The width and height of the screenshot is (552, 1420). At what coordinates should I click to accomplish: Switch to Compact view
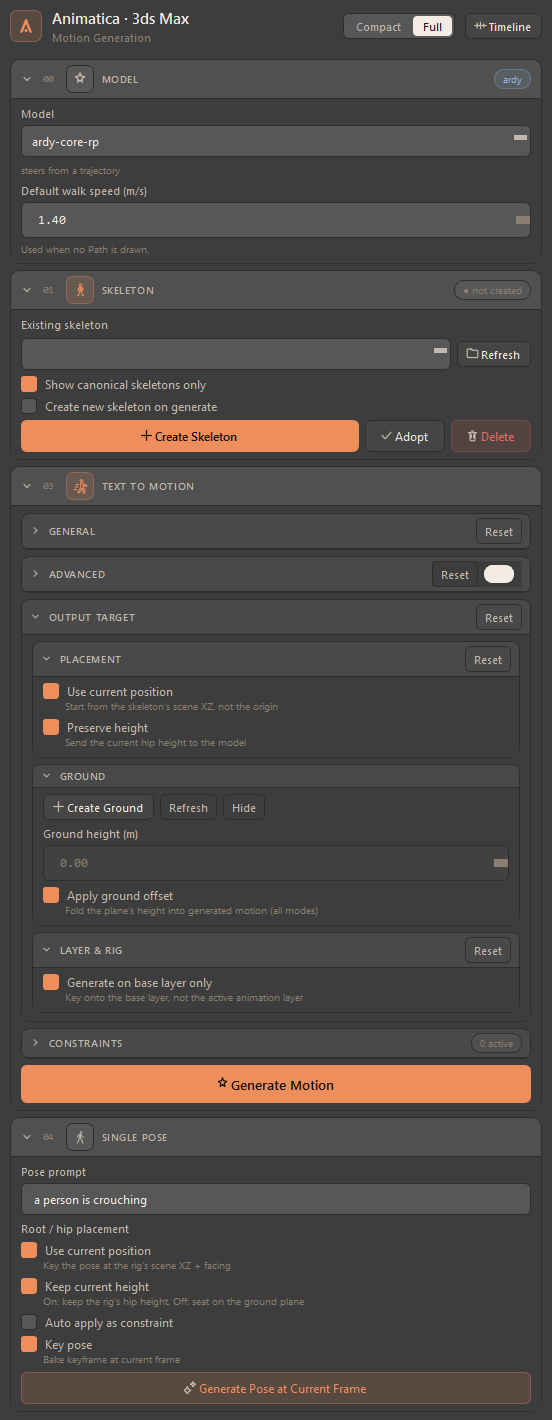379,27
